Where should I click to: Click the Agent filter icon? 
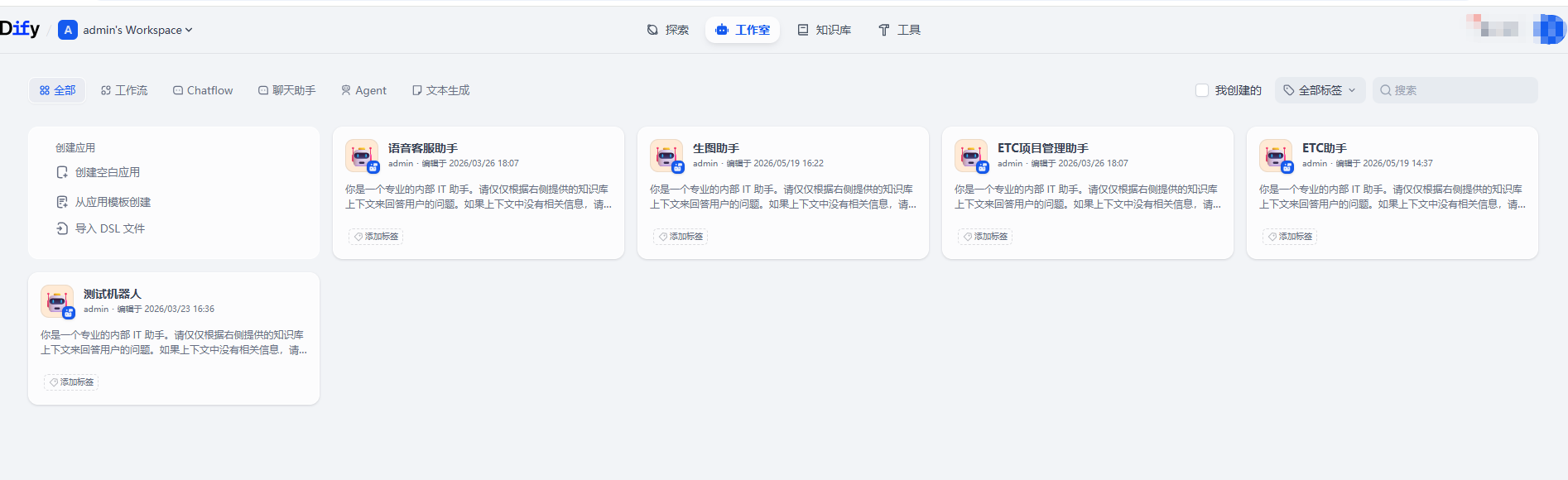click(346, 90)
